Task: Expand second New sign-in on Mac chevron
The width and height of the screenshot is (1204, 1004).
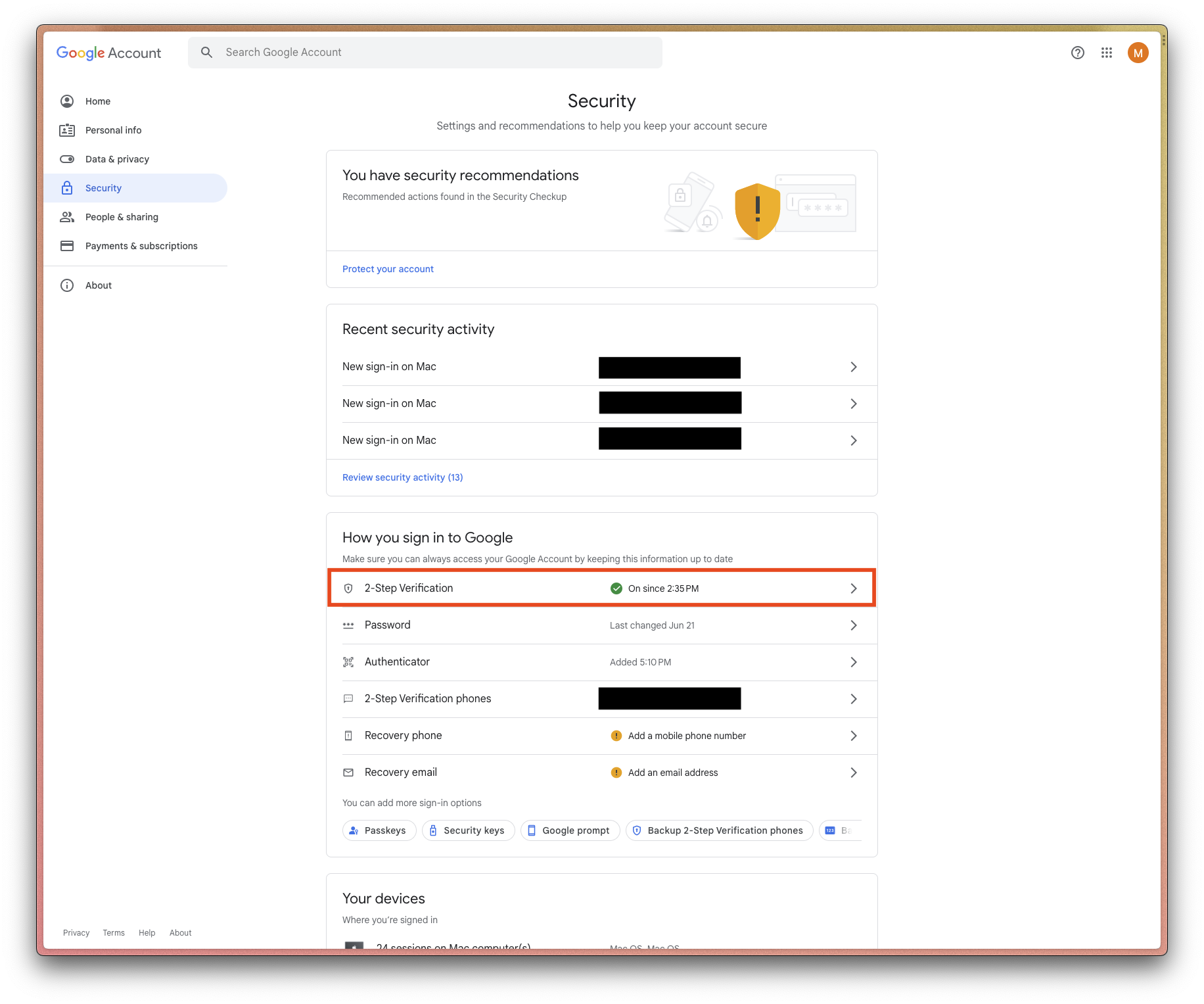Action: 854,404
